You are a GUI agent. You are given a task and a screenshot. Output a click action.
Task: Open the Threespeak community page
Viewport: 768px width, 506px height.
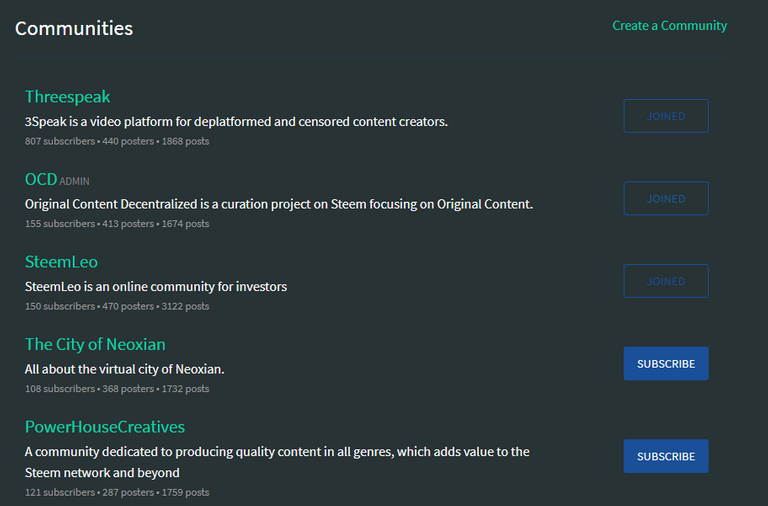click(x=67, y=97)
